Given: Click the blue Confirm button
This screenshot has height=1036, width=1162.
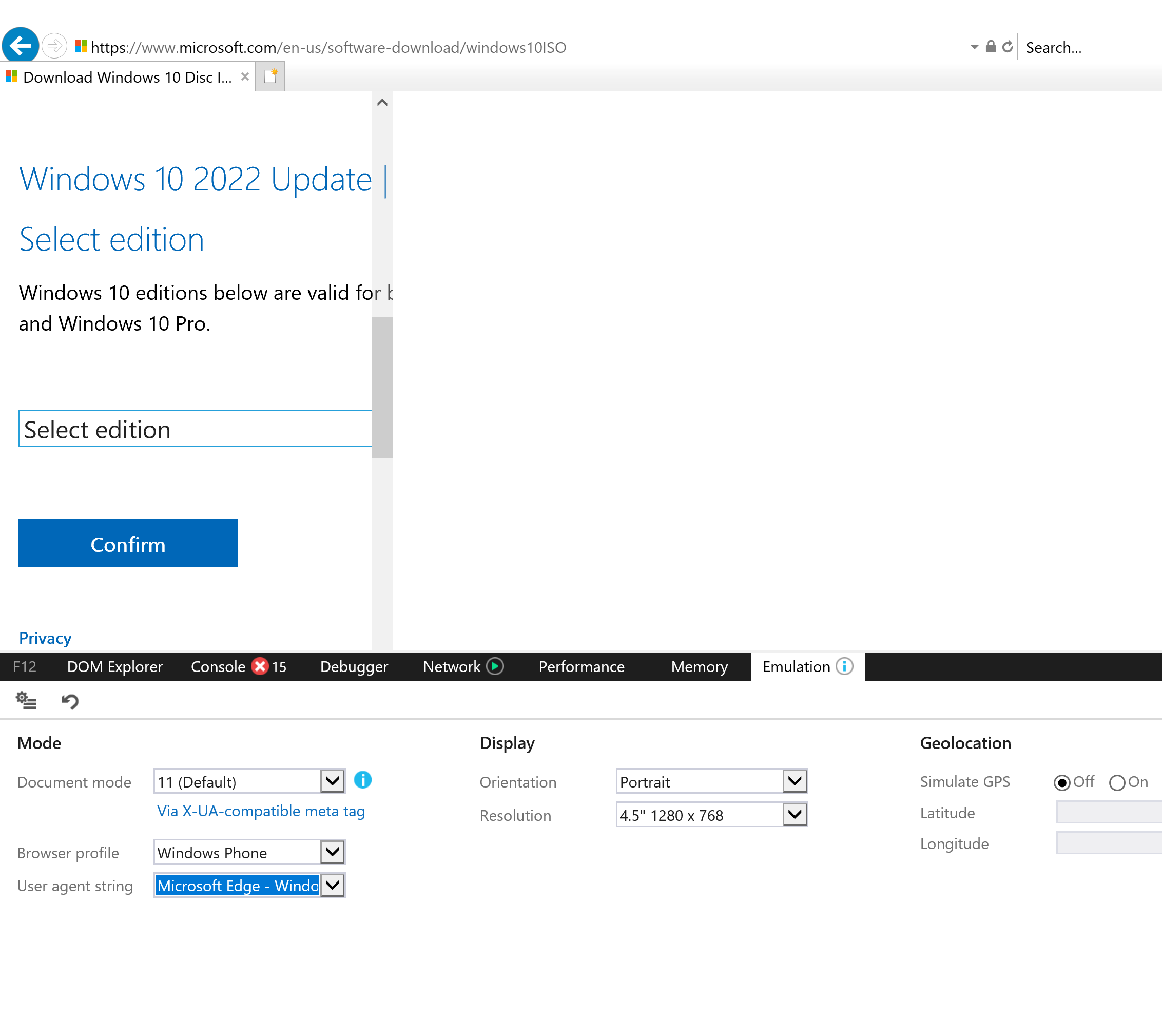Looking at the screenshot, I should 128,543.
